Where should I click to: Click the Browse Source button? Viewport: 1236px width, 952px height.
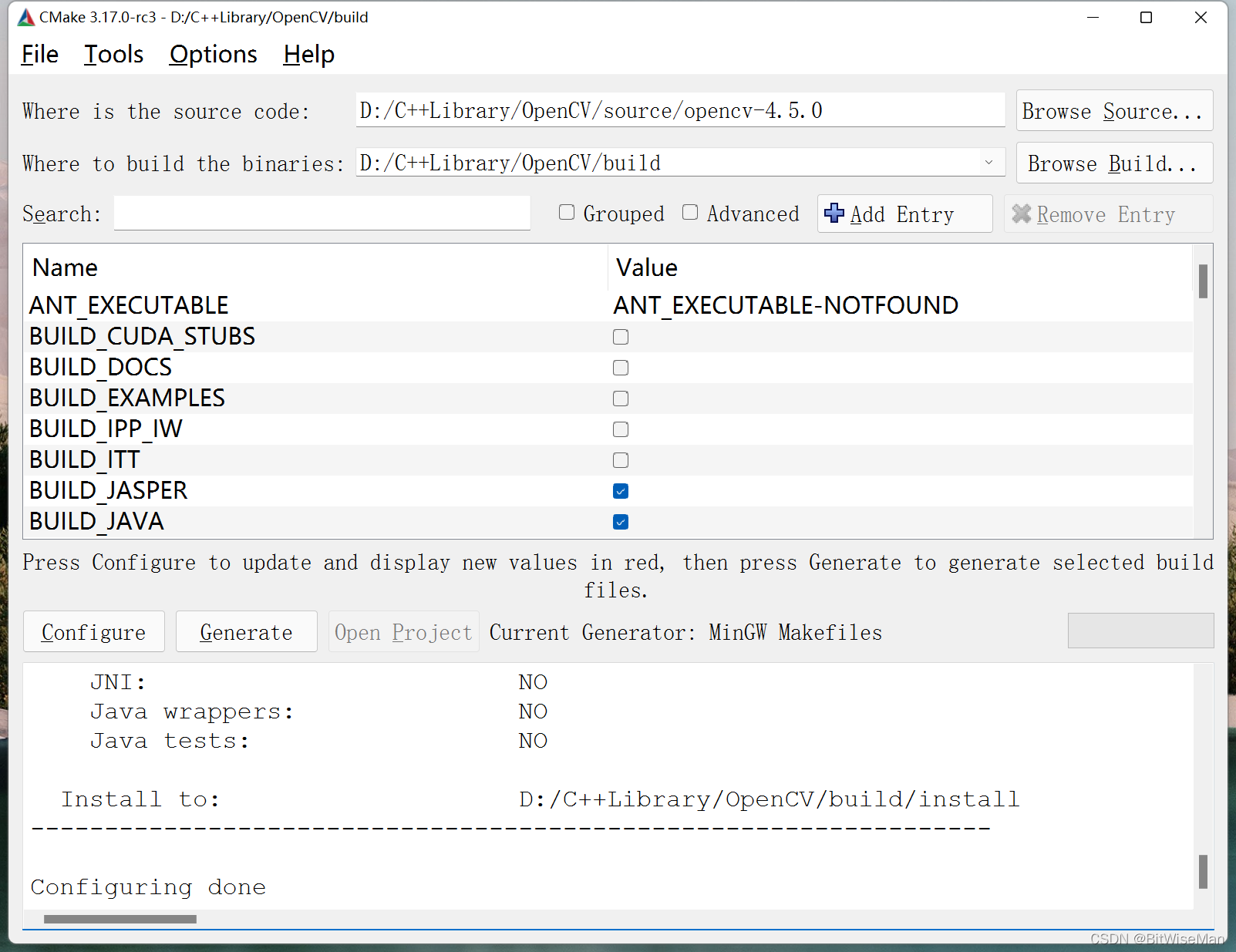[1114, 111]
